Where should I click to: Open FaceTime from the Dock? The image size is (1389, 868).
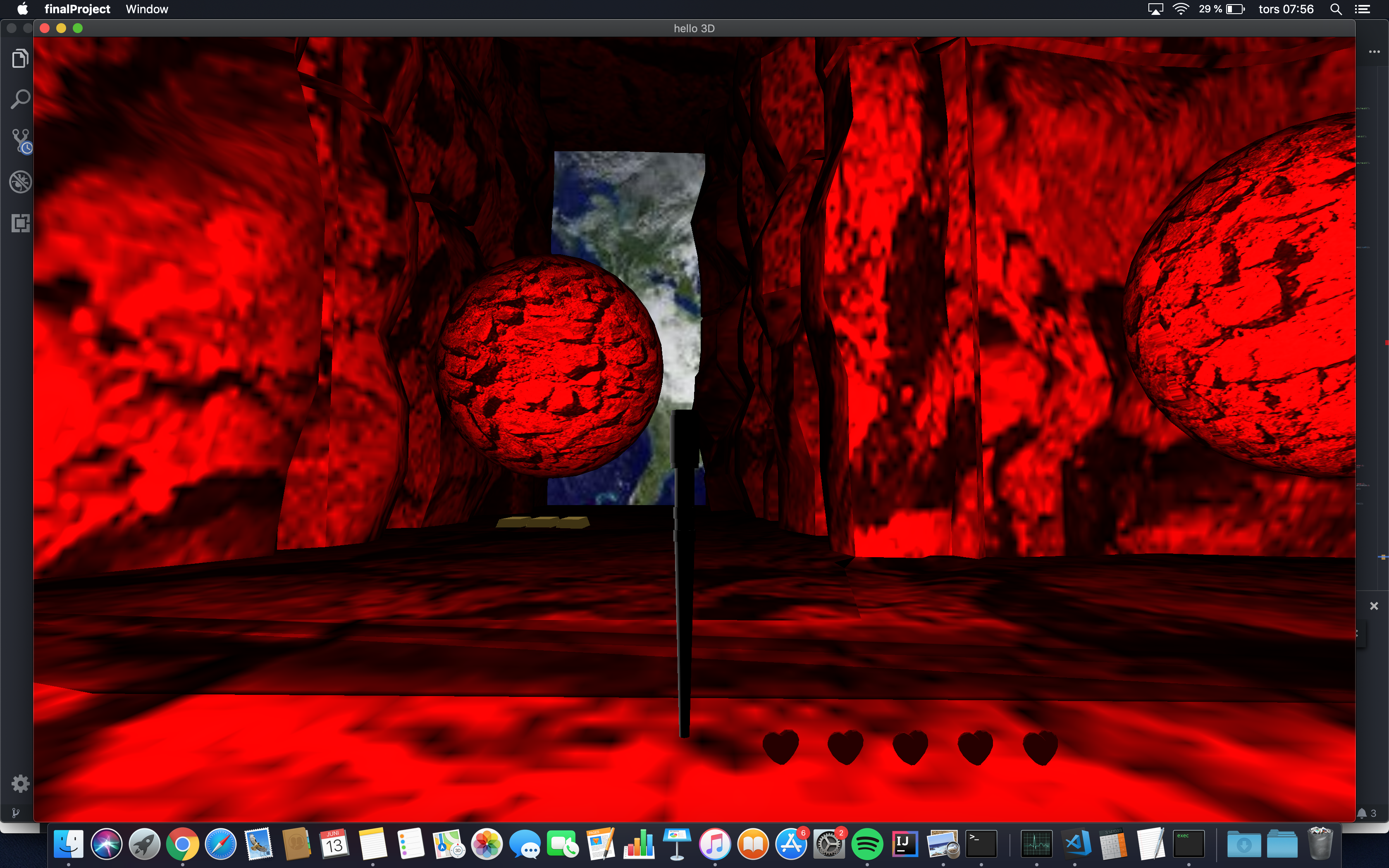coord(563,844)
